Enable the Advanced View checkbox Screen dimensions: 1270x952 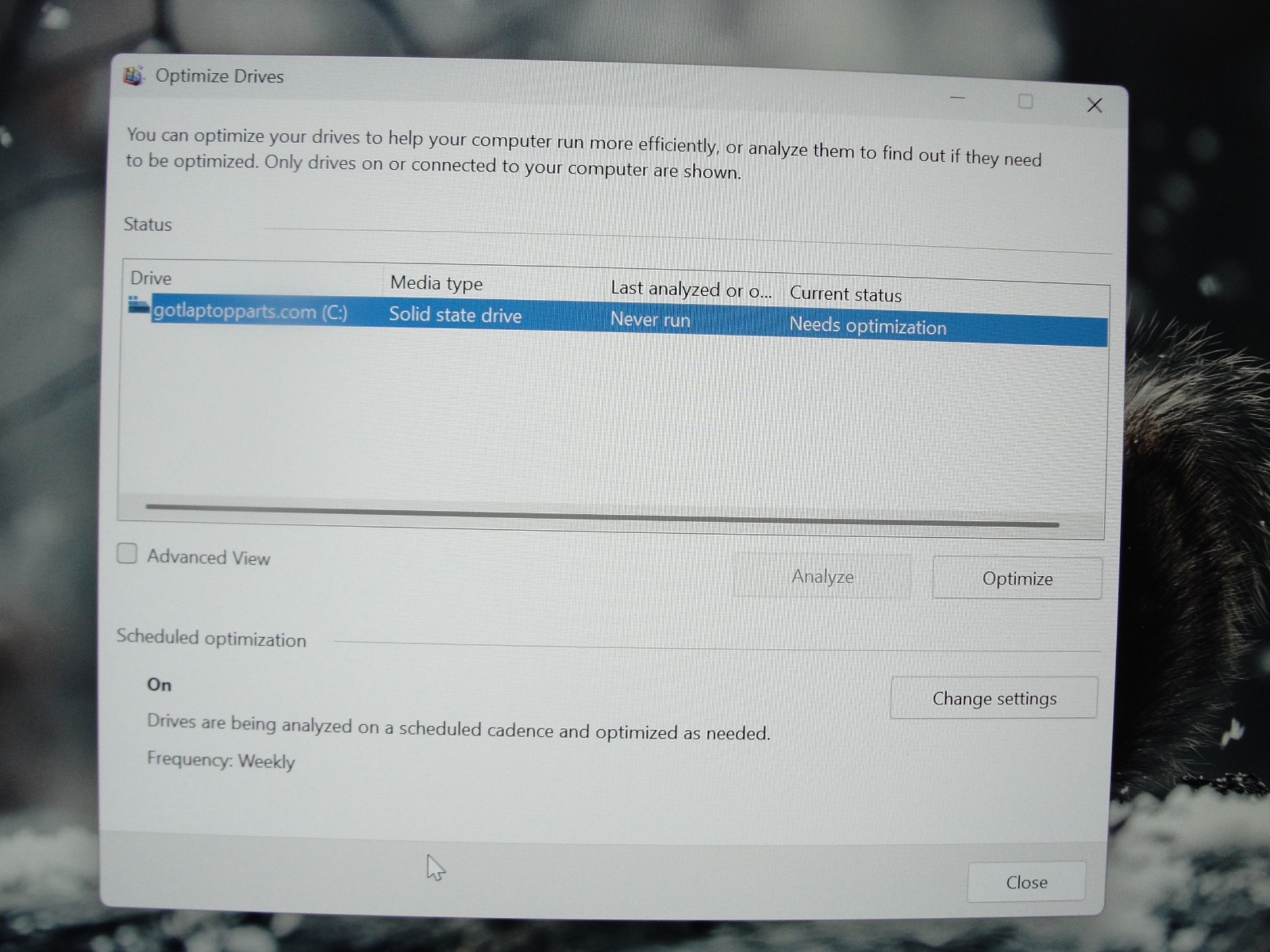(127, 553)
